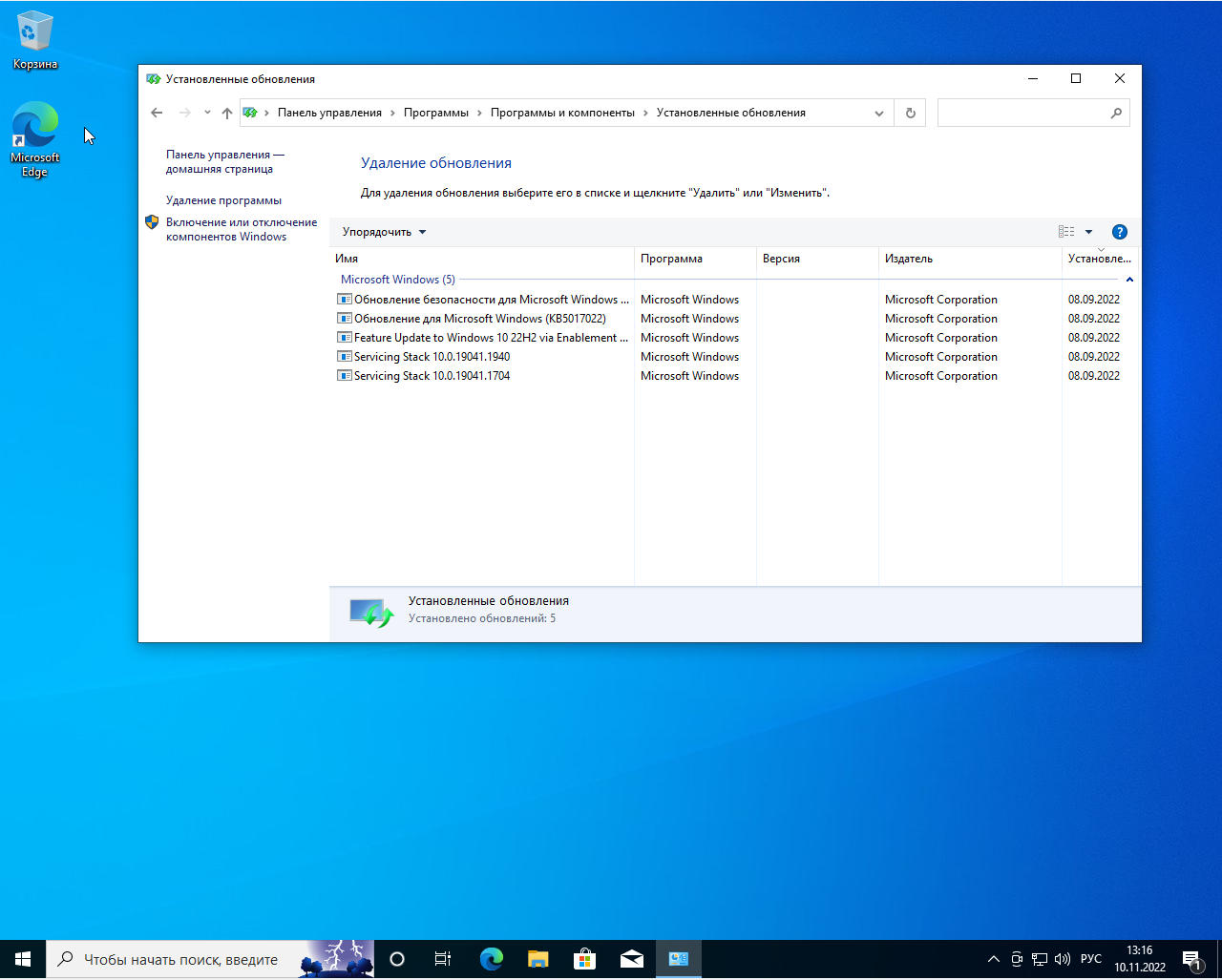This screenshot has height=980, width=1222.
Task: Sort by the Установлено column header
Action: [1101, 259]
